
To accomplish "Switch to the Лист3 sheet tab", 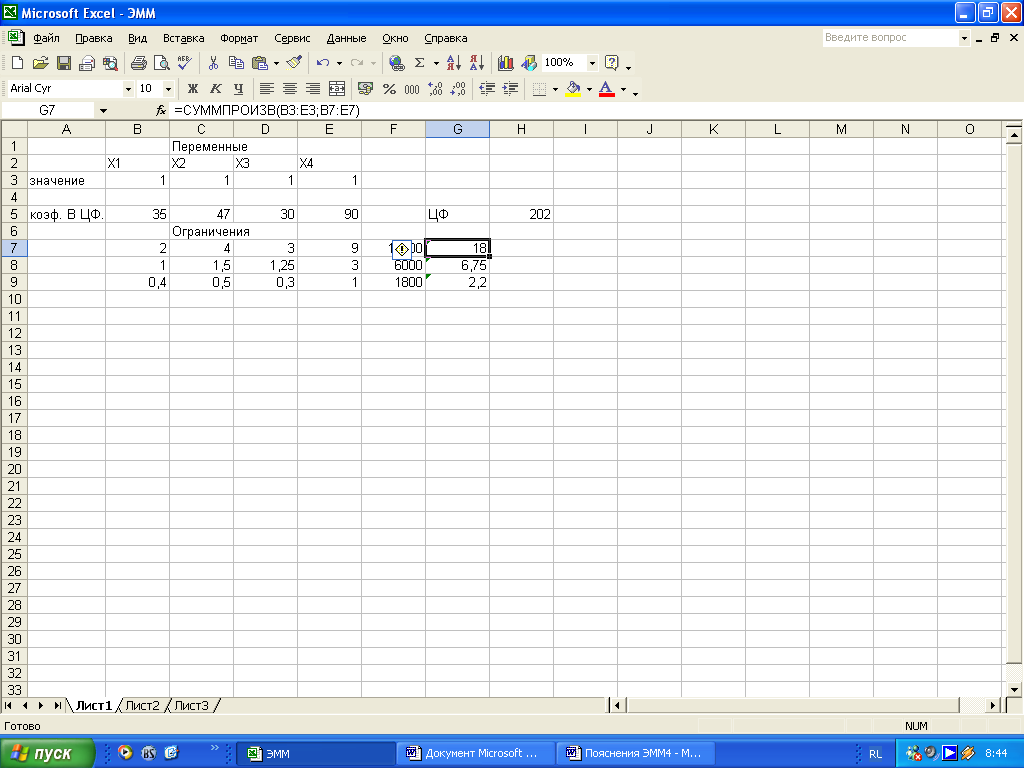I will tap(191, 706).
